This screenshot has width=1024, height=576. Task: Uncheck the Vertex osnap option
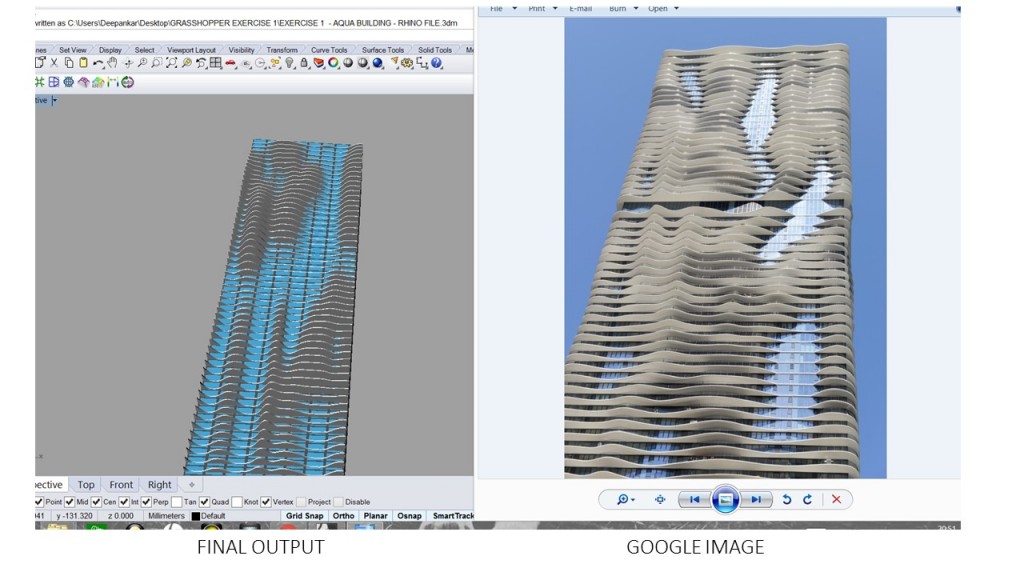point(266,502)
